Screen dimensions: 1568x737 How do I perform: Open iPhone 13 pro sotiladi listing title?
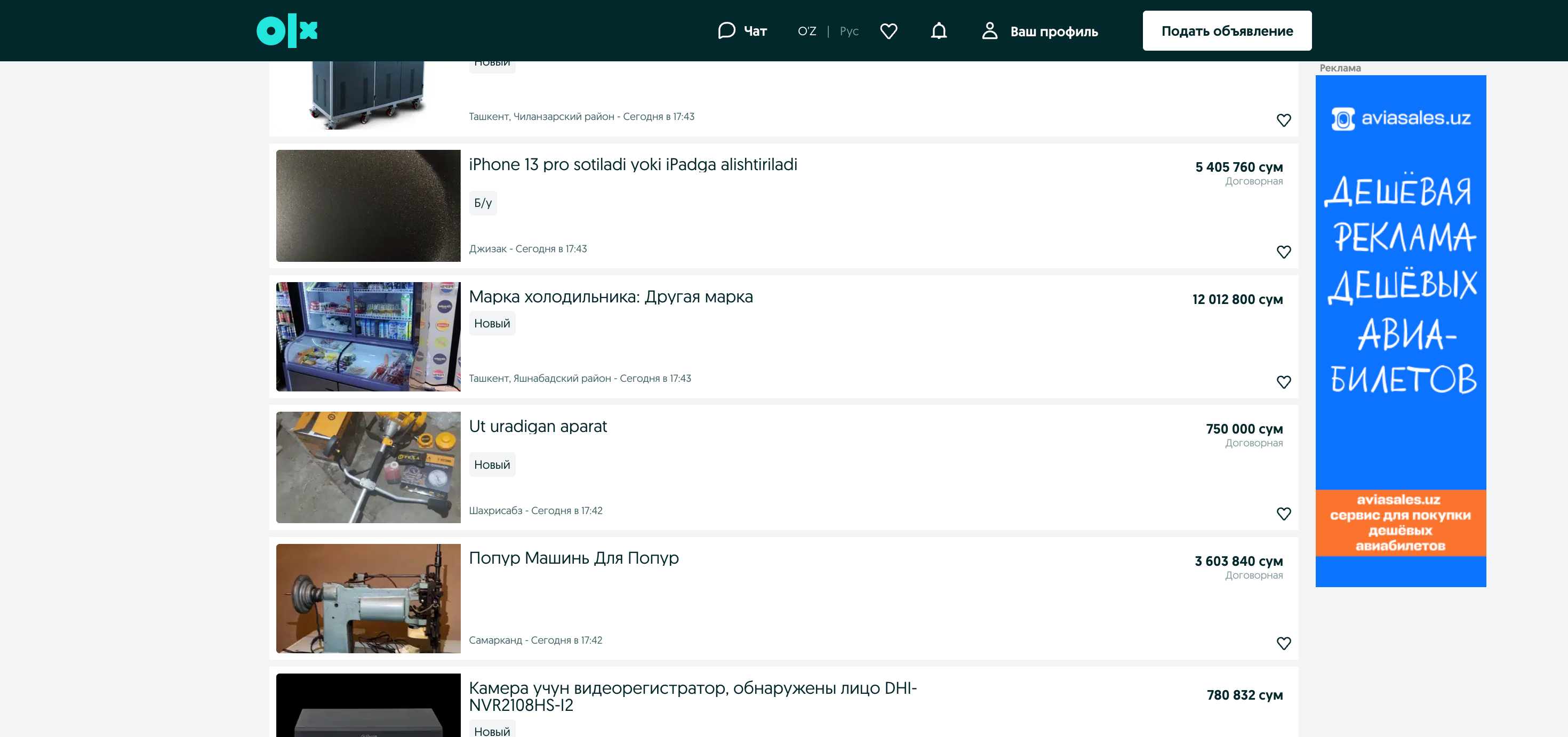(x=633, y=164)
